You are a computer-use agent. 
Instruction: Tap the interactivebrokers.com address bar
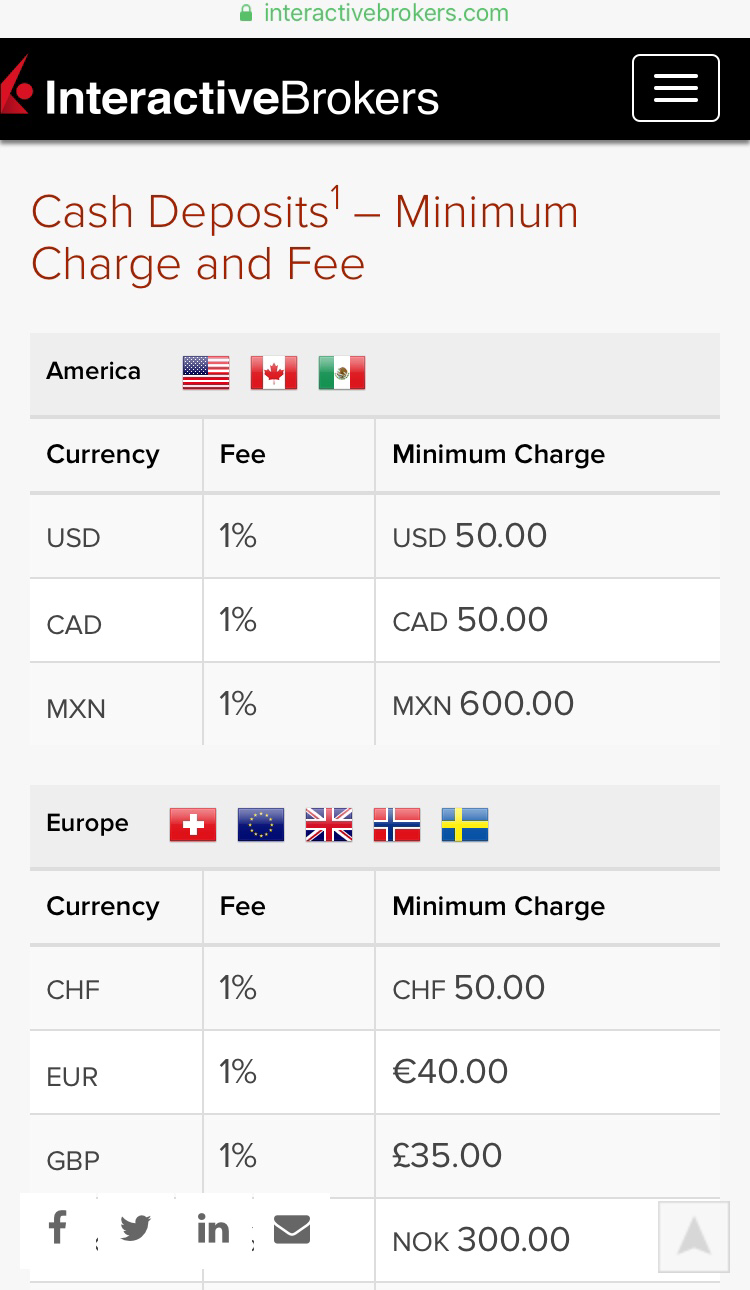coord(375,14)
